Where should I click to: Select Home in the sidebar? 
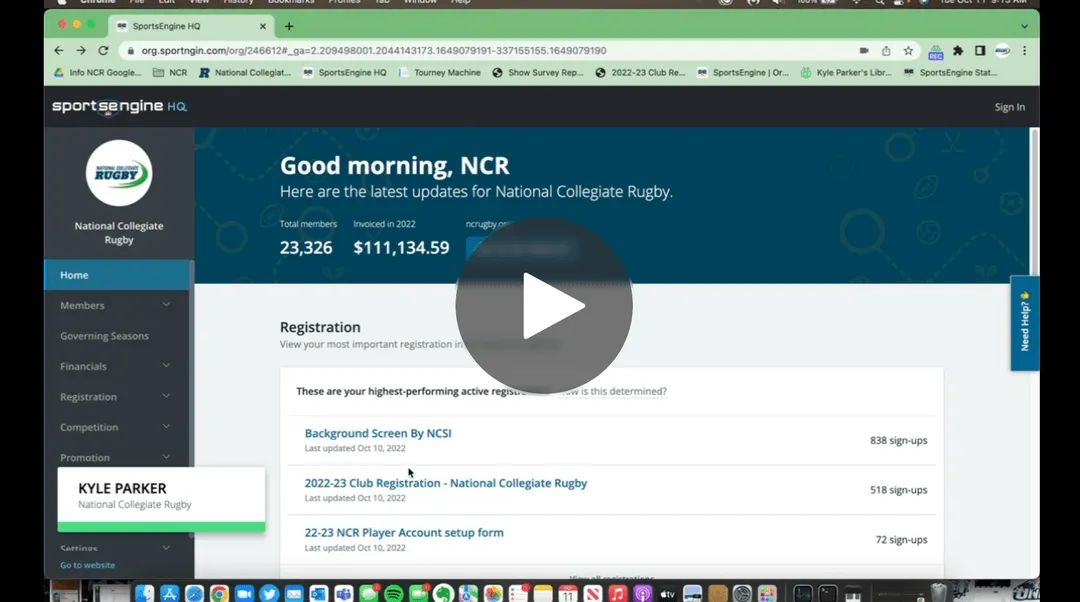point(117,275)
